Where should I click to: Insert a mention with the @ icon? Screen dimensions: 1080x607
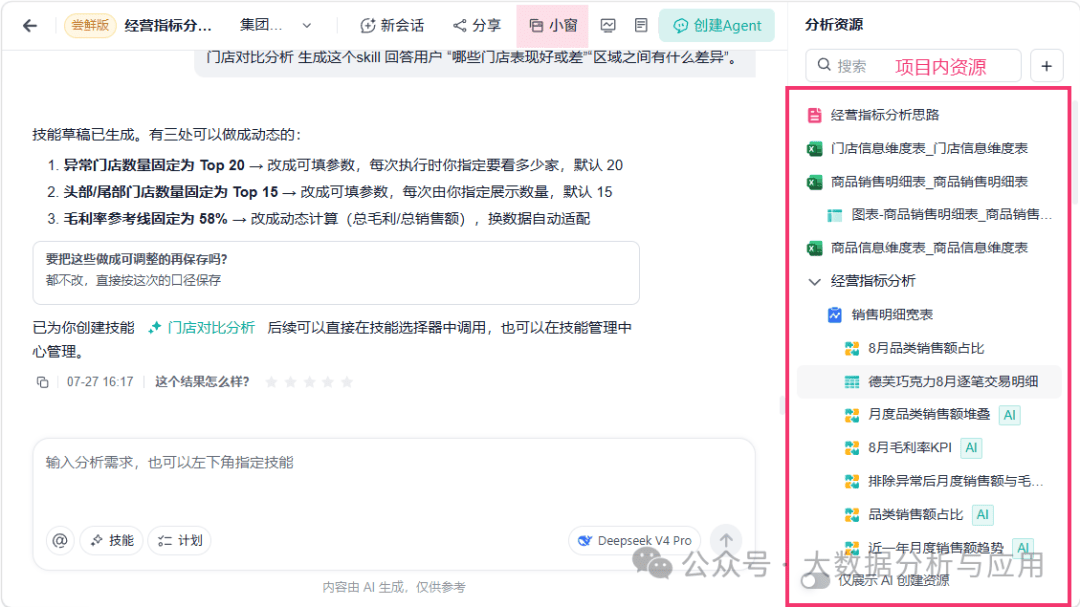pyautogui.click(x=60, y=540)
